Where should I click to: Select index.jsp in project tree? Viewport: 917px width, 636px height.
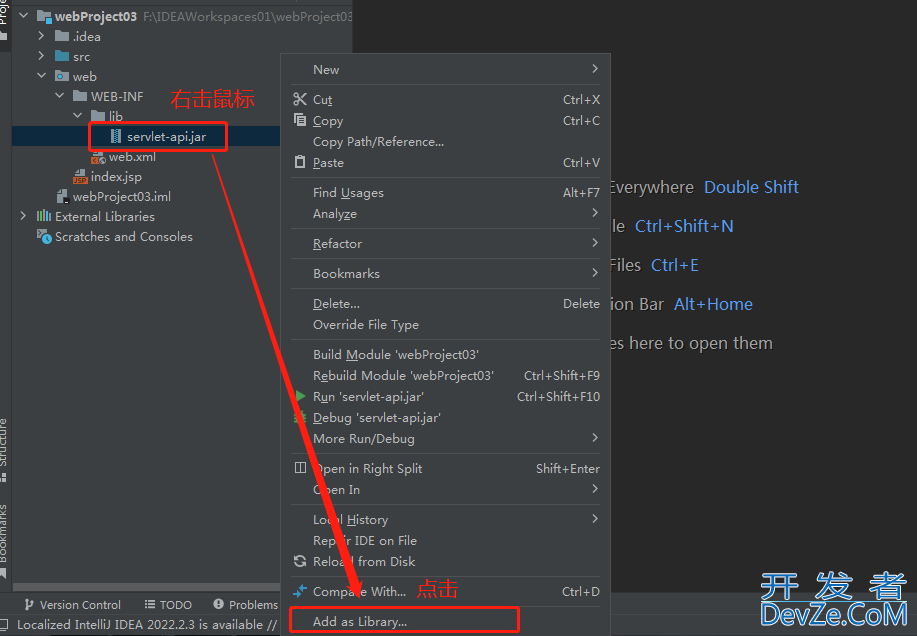[x=116, y=177]
